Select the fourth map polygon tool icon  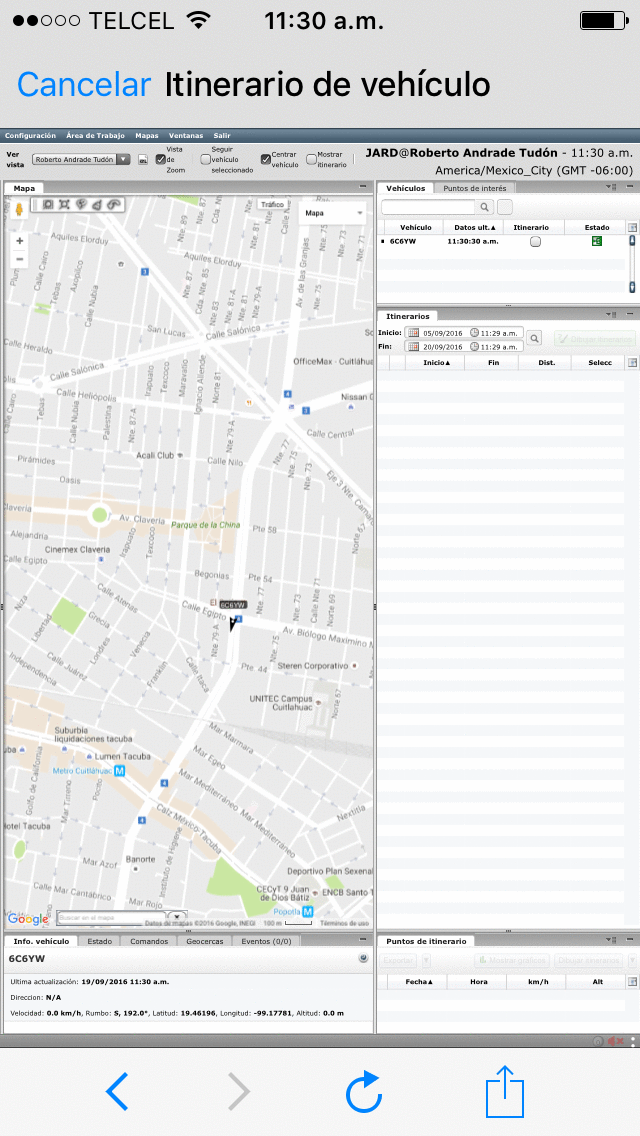pyautogui.click(x=96, y=205)
